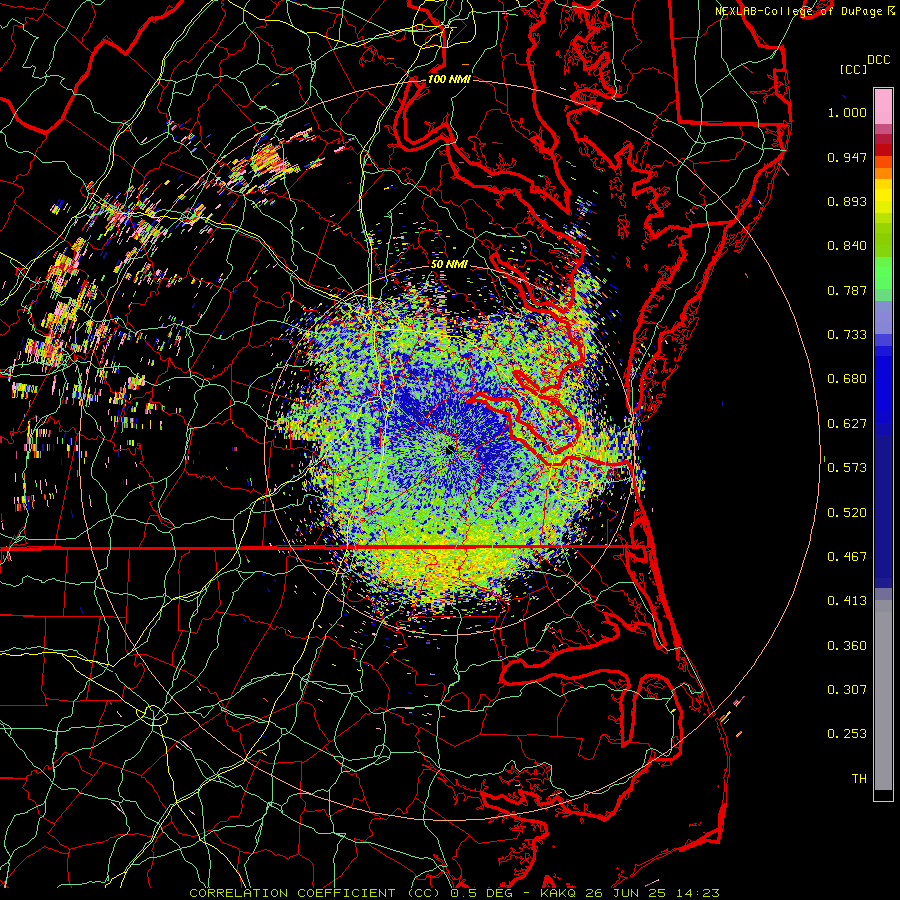Click the 1.000 legend value

click(847, 112)
